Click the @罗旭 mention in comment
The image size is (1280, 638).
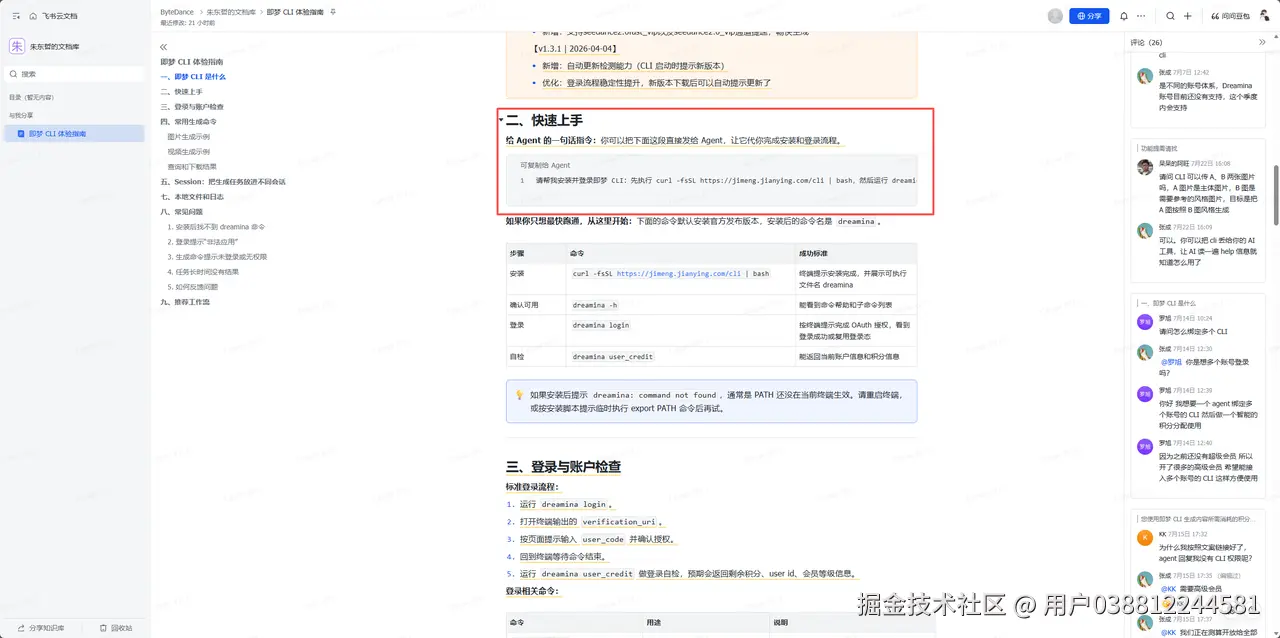click(x=1170, y=362)
